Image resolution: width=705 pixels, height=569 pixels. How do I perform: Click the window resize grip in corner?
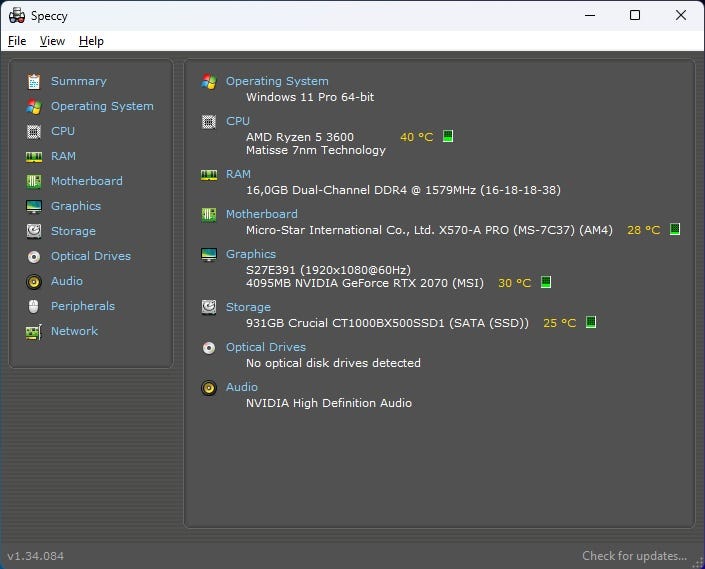[x=698, y=563]
